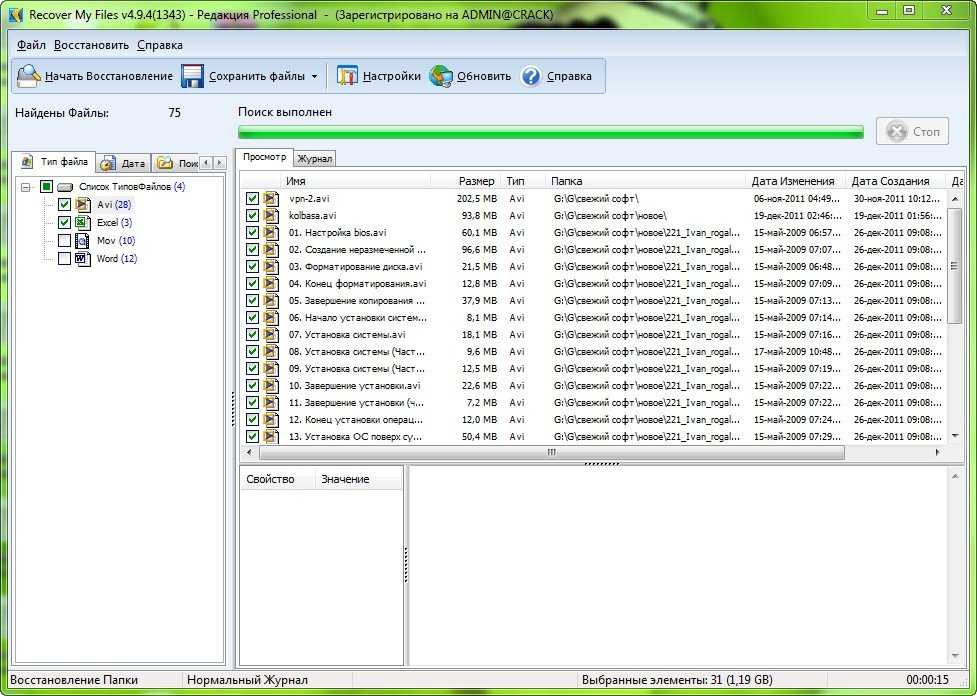Click the Avi file type icon in tree
This screenshot has height=696, width=977.
(x=83, y=204)
